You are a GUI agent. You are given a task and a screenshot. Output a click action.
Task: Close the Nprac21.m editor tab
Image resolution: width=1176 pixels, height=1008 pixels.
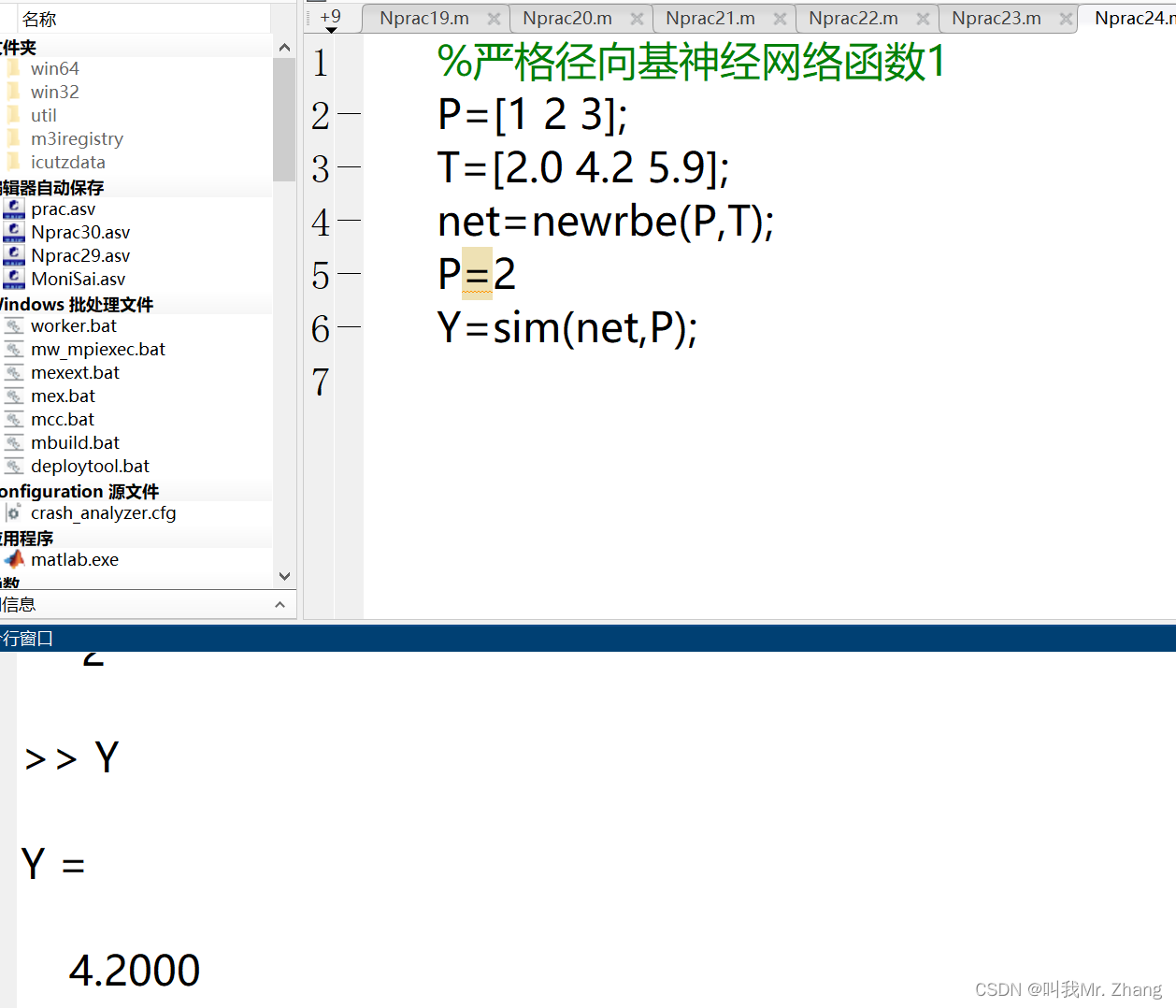[780, 17]
